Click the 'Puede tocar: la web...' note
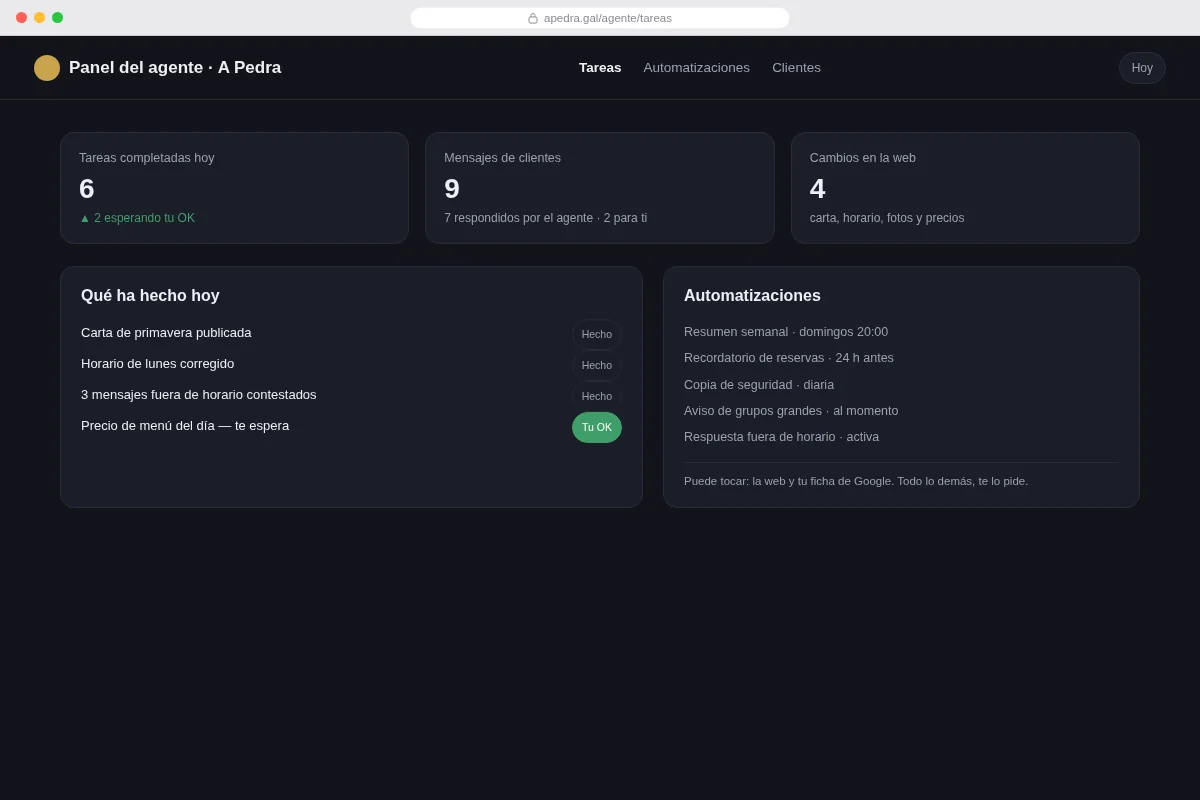This screenshot has height=800, width=1200. 856,481
